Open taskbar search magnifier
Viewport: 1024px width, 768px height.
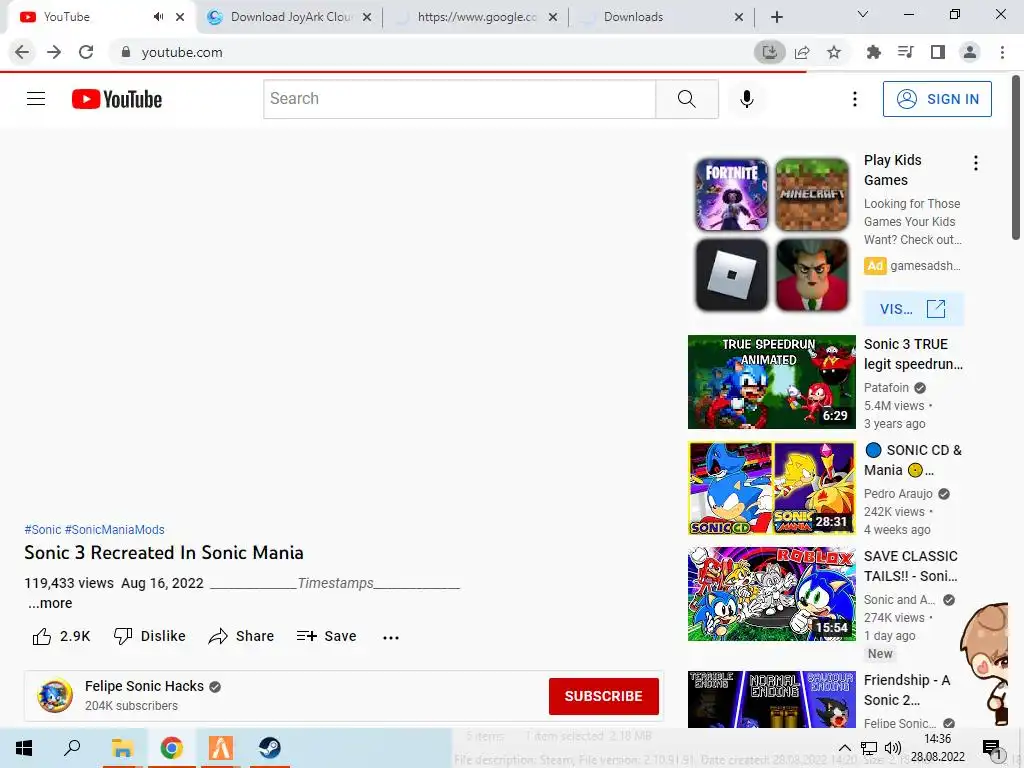(x=72, y=748)
